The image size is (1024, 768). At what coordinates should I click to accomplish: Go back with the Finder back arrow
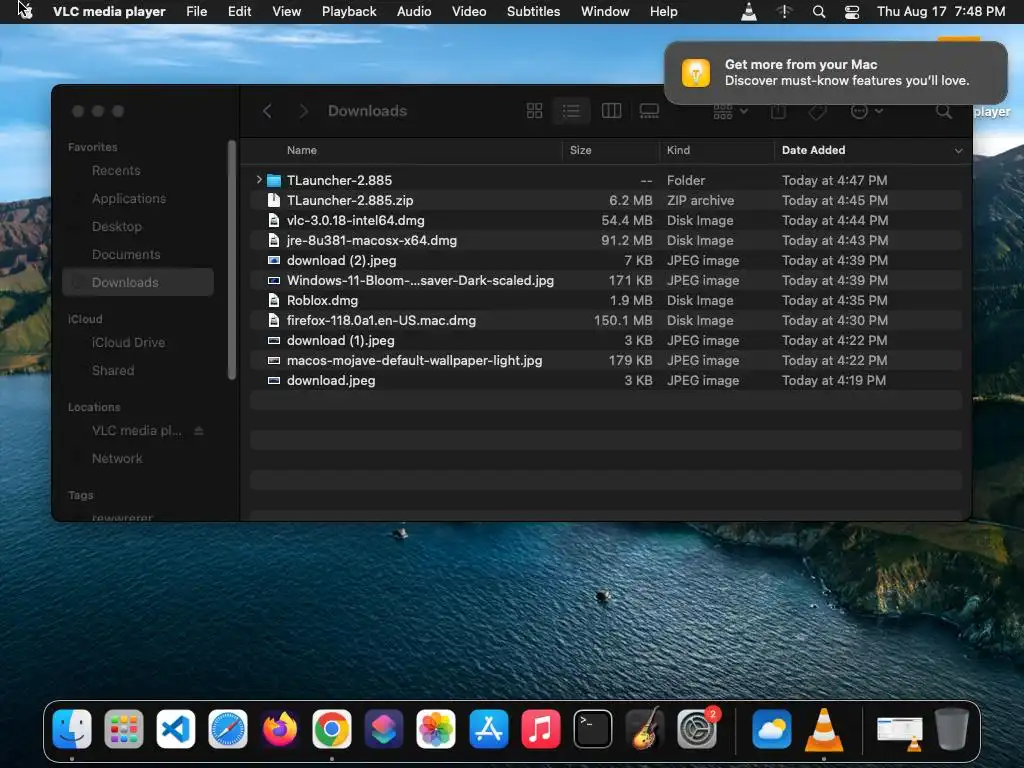[267, 111]
